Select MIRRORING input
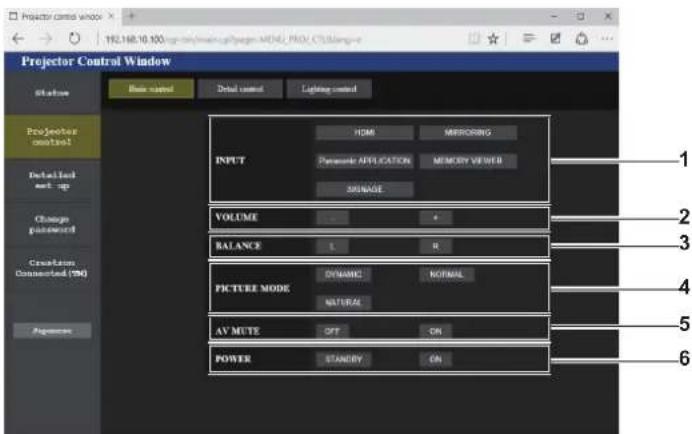Screen dimensions: 692x434 point(468,132)
